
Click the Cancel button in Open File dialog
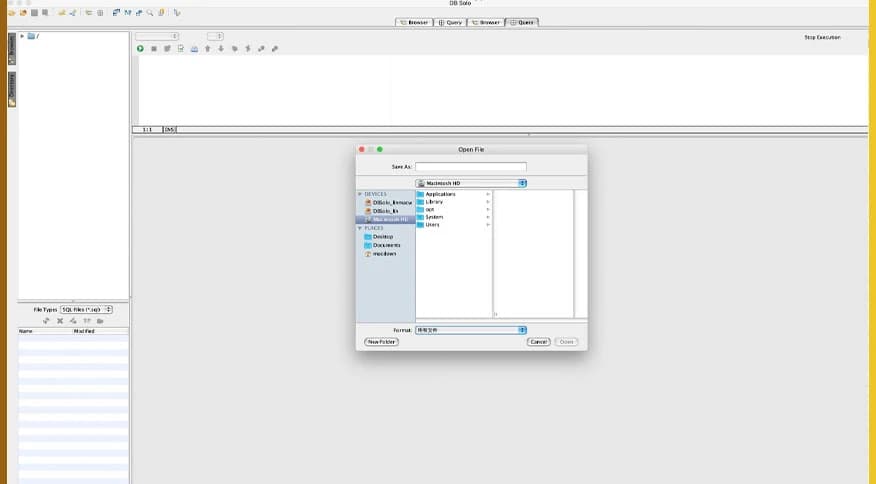coord(538,342)
